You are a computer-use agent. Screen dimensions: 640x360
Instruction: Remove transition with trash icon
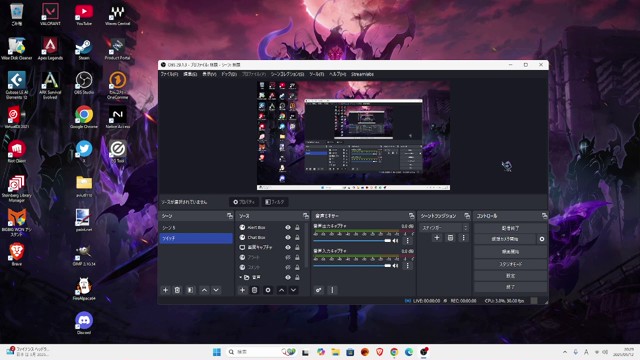450,238
